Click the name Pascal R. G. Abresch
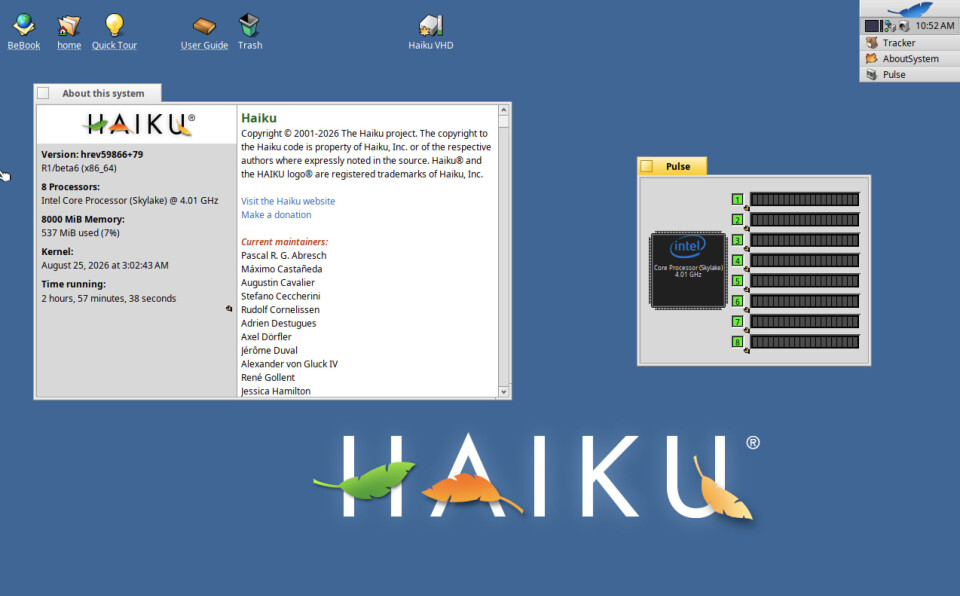Viewport: 960px width, 596px height. pyautogui.click(x=283, y=255)
